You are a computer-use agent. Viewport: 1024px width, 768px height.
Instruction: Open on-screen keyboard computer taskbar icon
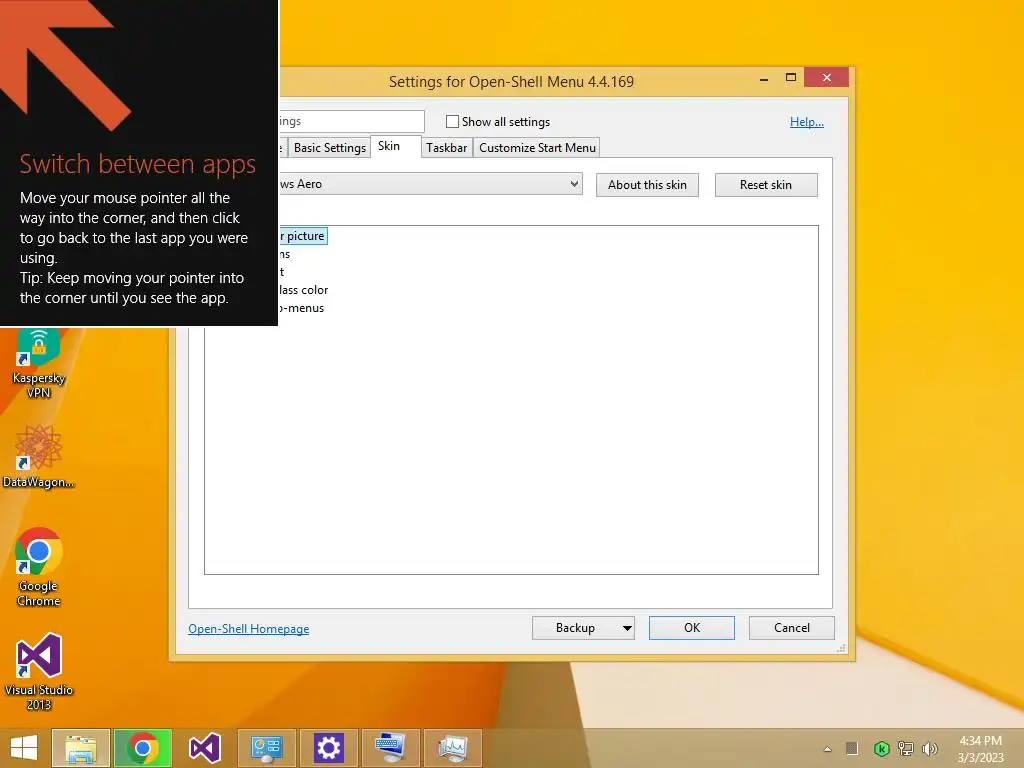(391, 748)
